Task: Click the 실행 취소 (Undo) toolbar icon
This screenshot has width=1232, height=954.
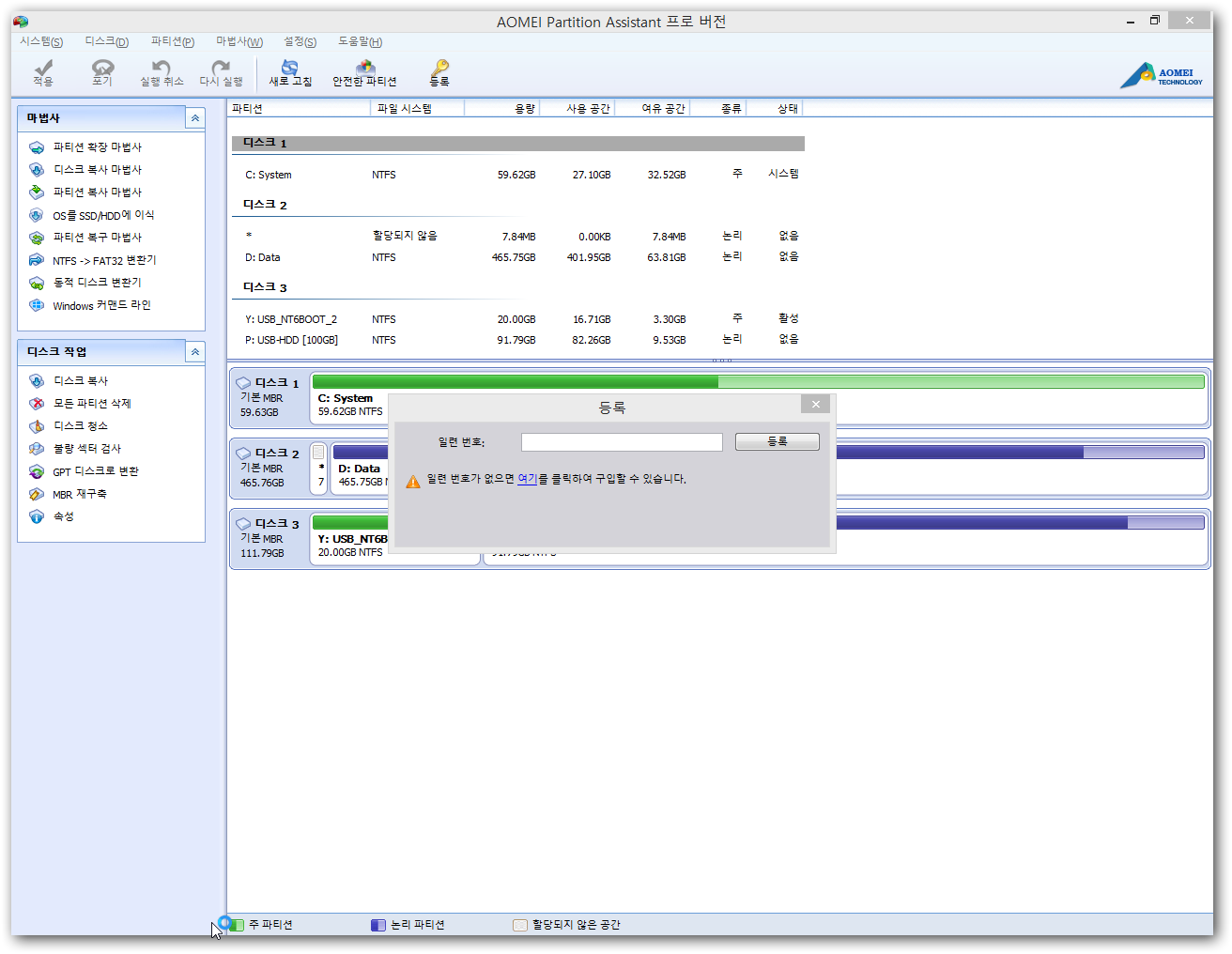Action: click(162, 72)
